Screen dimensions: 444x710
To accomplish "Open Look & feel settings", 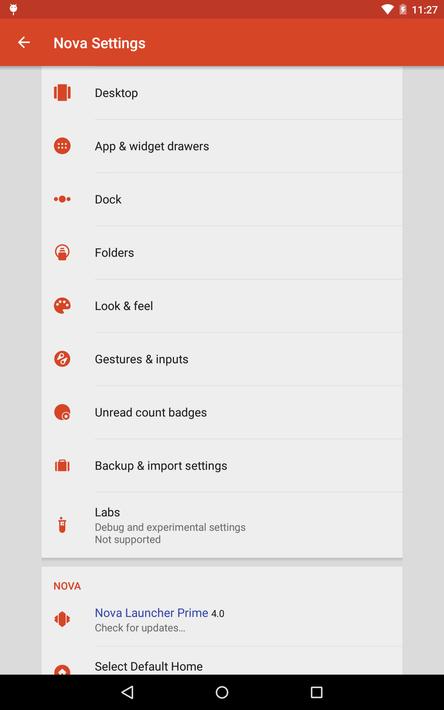I will 222,306.
